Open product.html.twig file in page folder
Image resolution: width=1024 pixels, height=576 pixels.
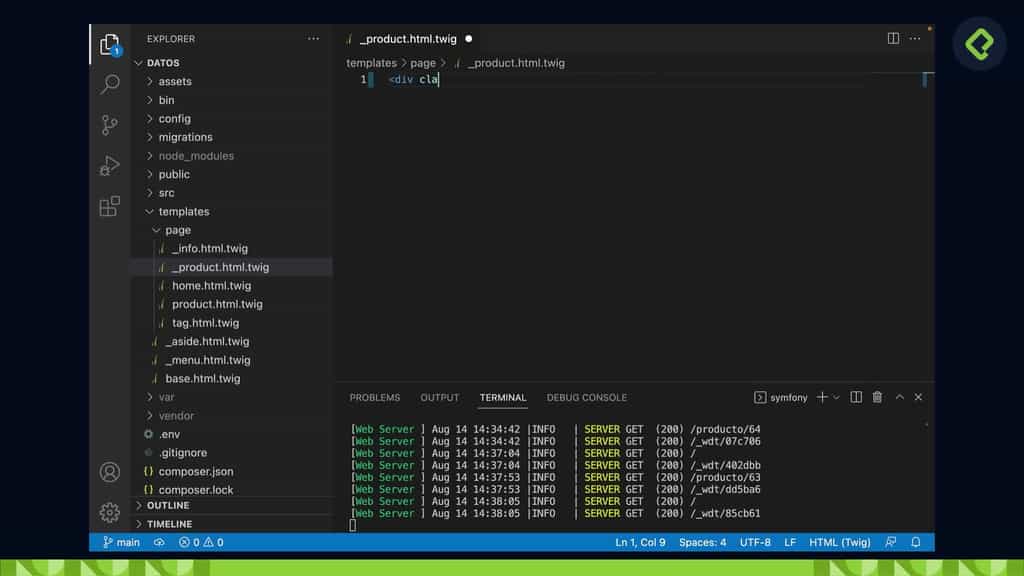pos(217,304)
